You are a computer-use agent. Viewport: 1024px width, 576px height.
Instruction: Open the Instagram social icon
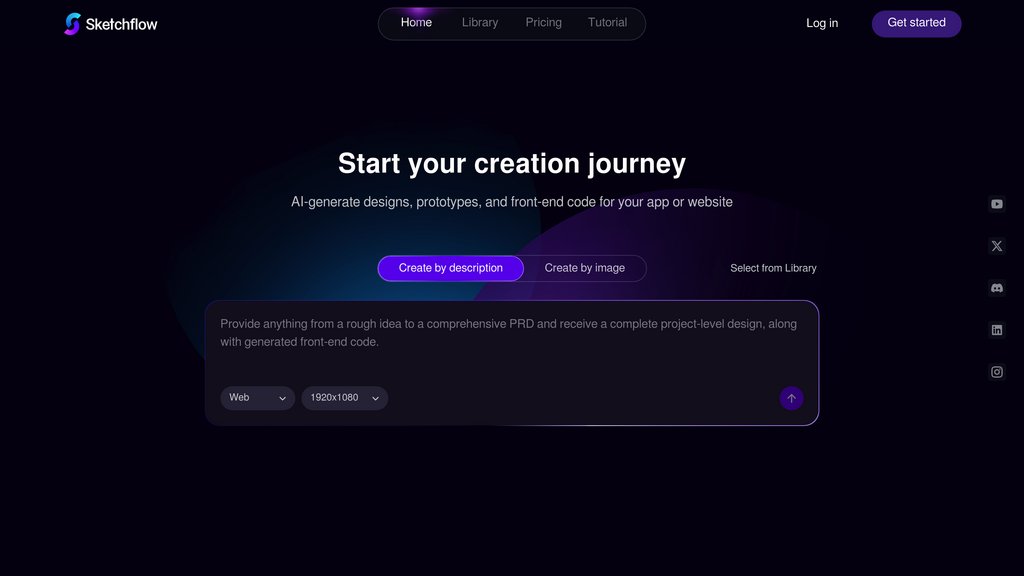(997, 372)
